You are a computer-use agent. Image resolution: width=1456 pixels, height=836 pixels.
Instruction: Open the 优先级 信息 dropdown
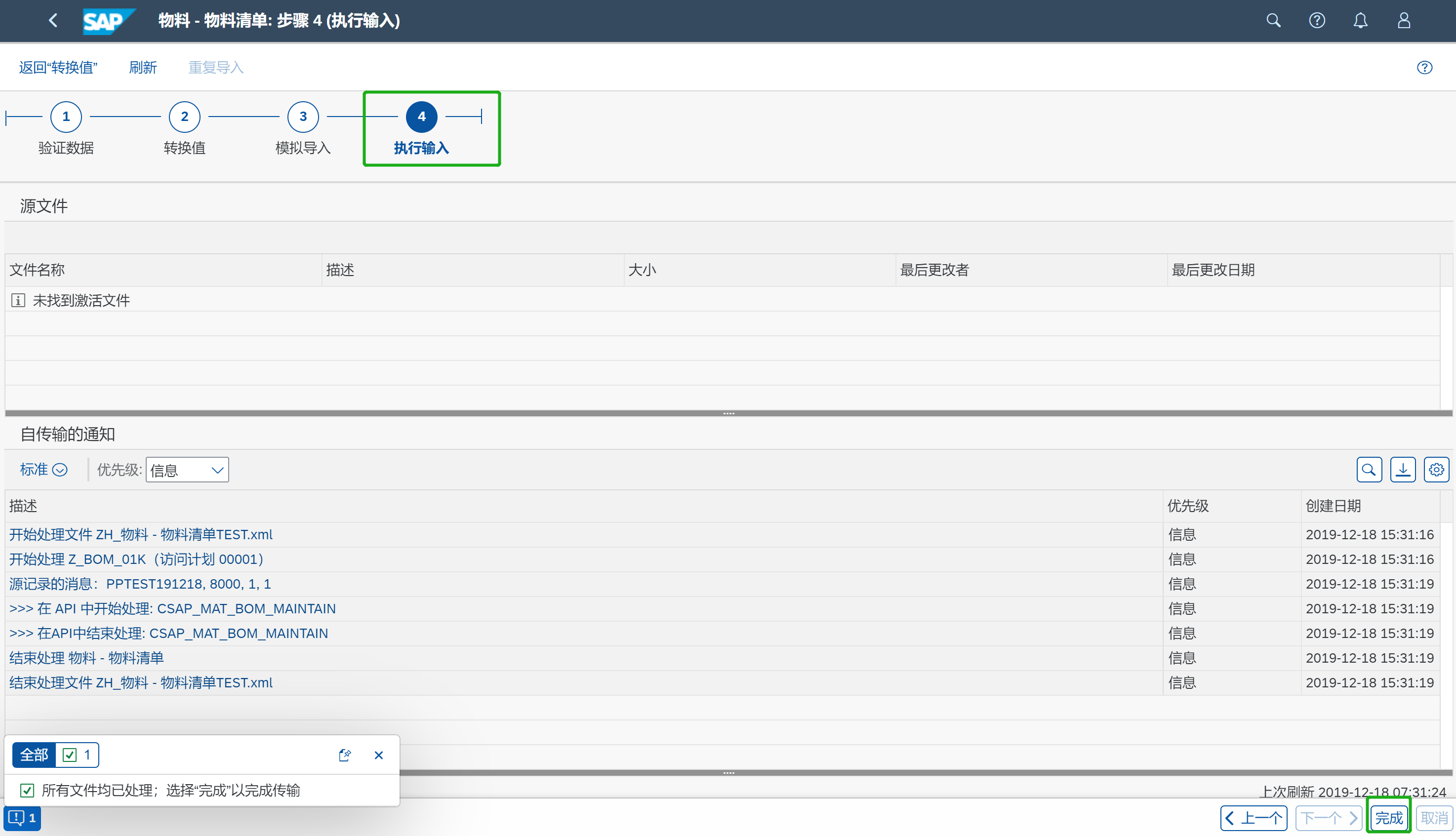pos(187,470)
